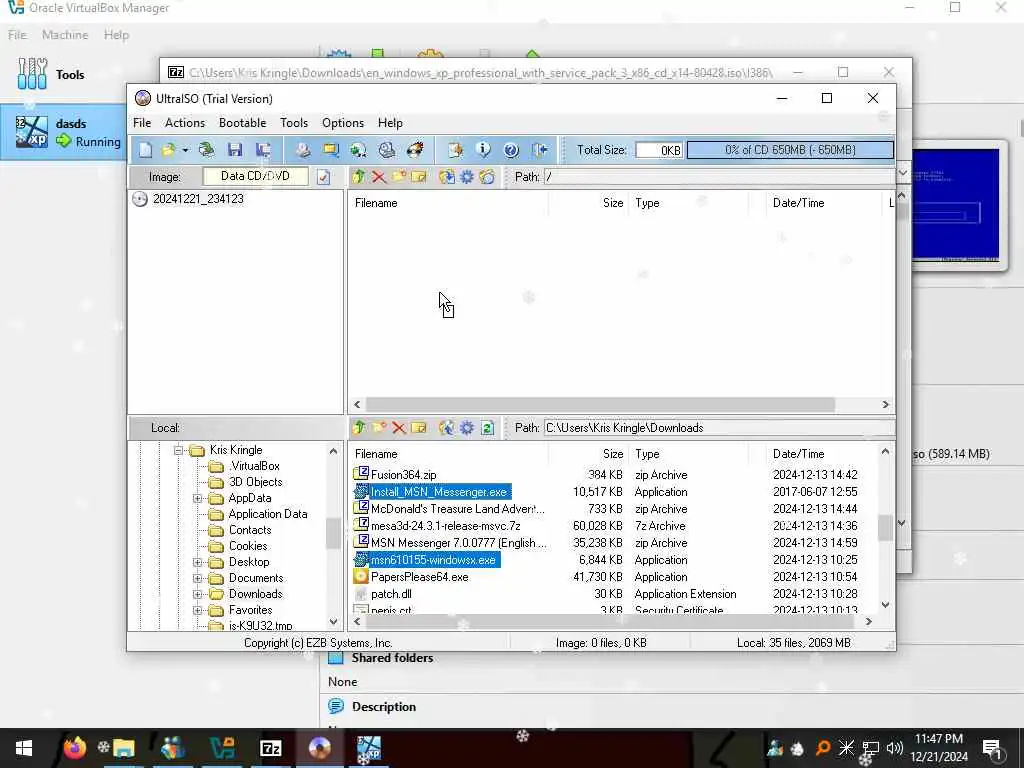Click the red Delete X in Local toolbar
Viewport: 1024px width, 768px height.
(399, 428)
